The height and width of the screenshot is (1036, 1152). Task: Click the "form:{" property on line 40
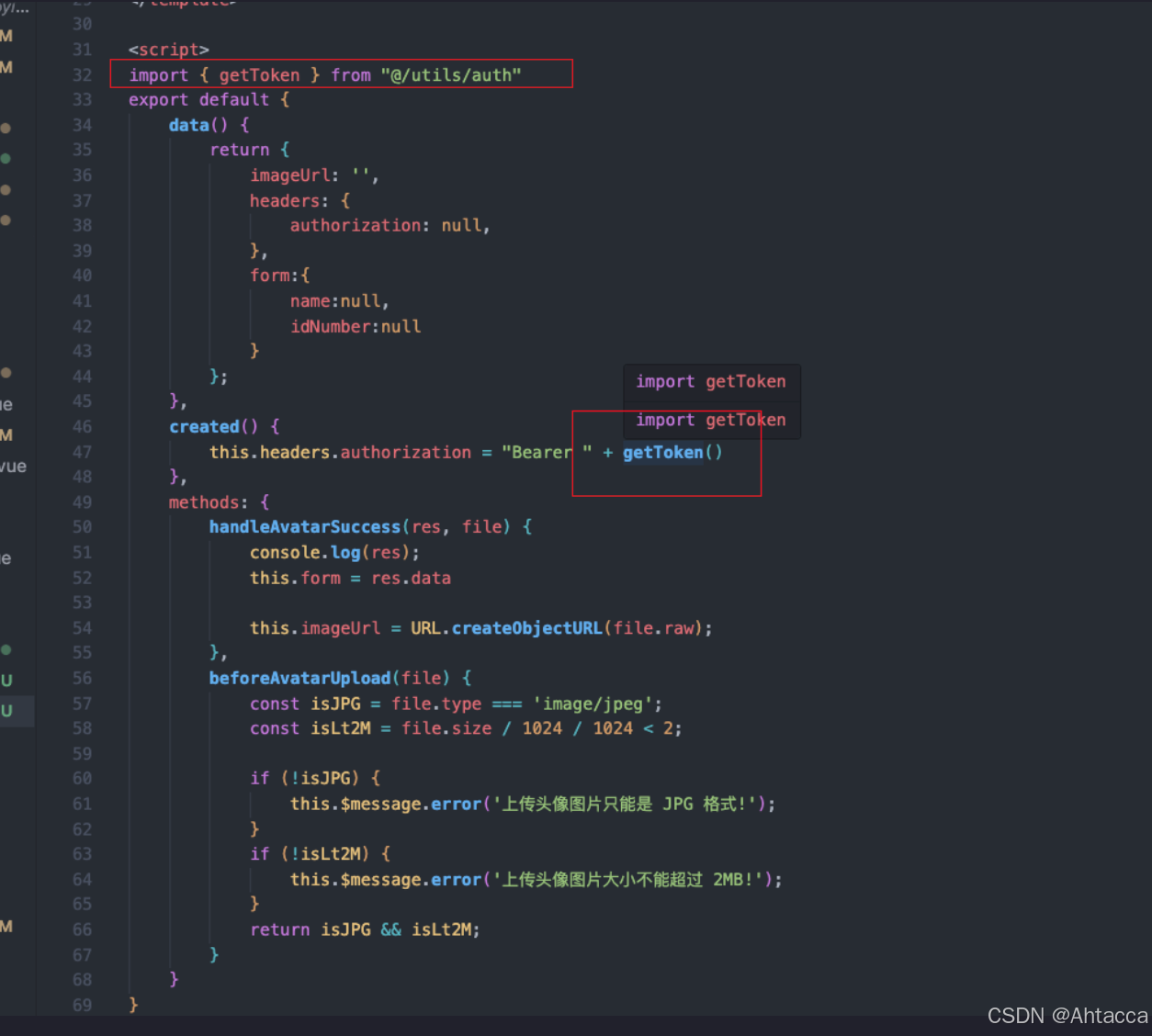pyautogui.click(x=280, y=276)
